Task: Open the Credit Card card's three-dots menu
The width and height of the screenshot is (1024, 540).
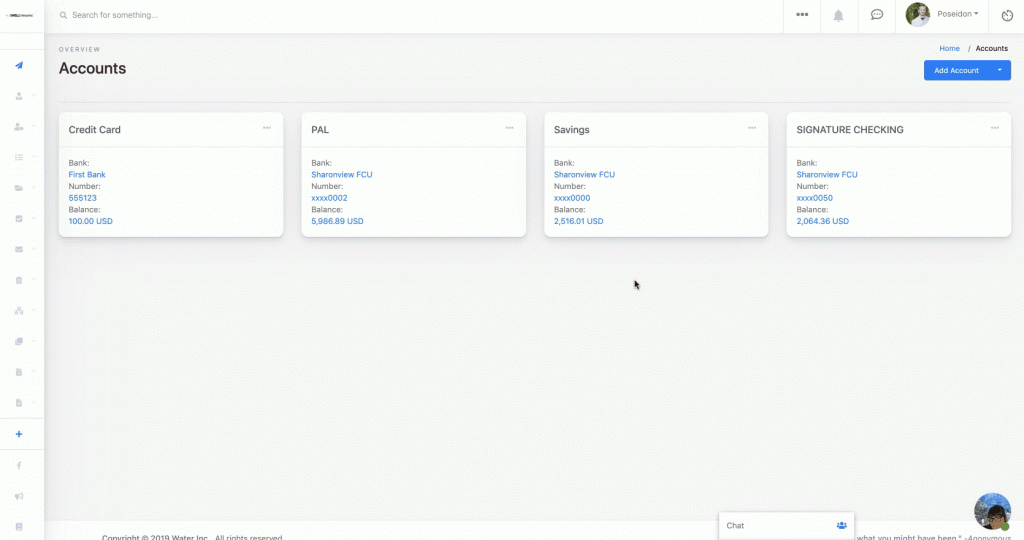Action: (x=266, y=128)
